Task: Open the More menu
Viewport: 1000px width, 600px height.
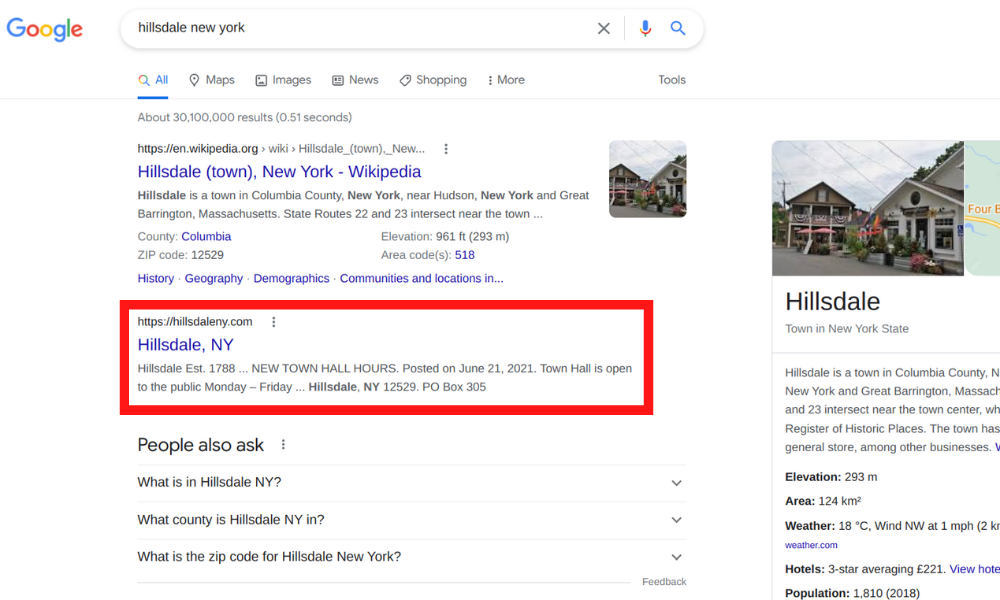Action: pos(506,80)
